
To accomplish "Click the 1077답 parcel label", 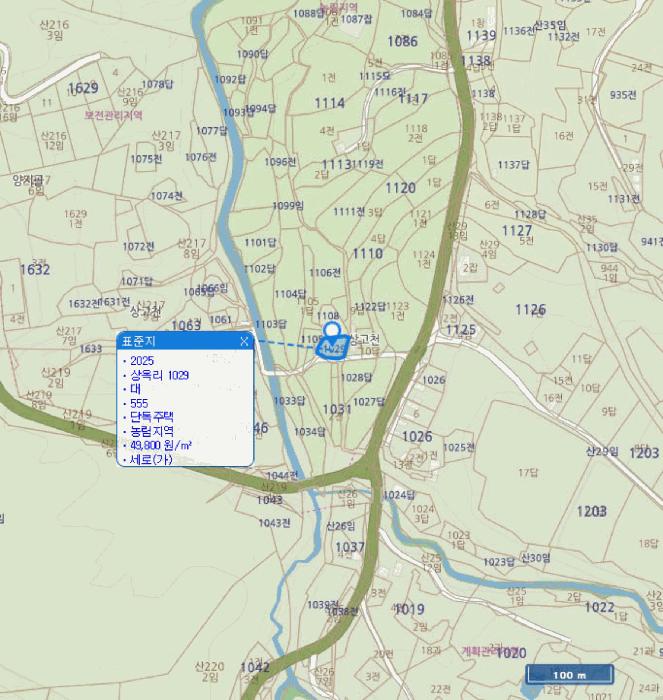I will 212,131.
